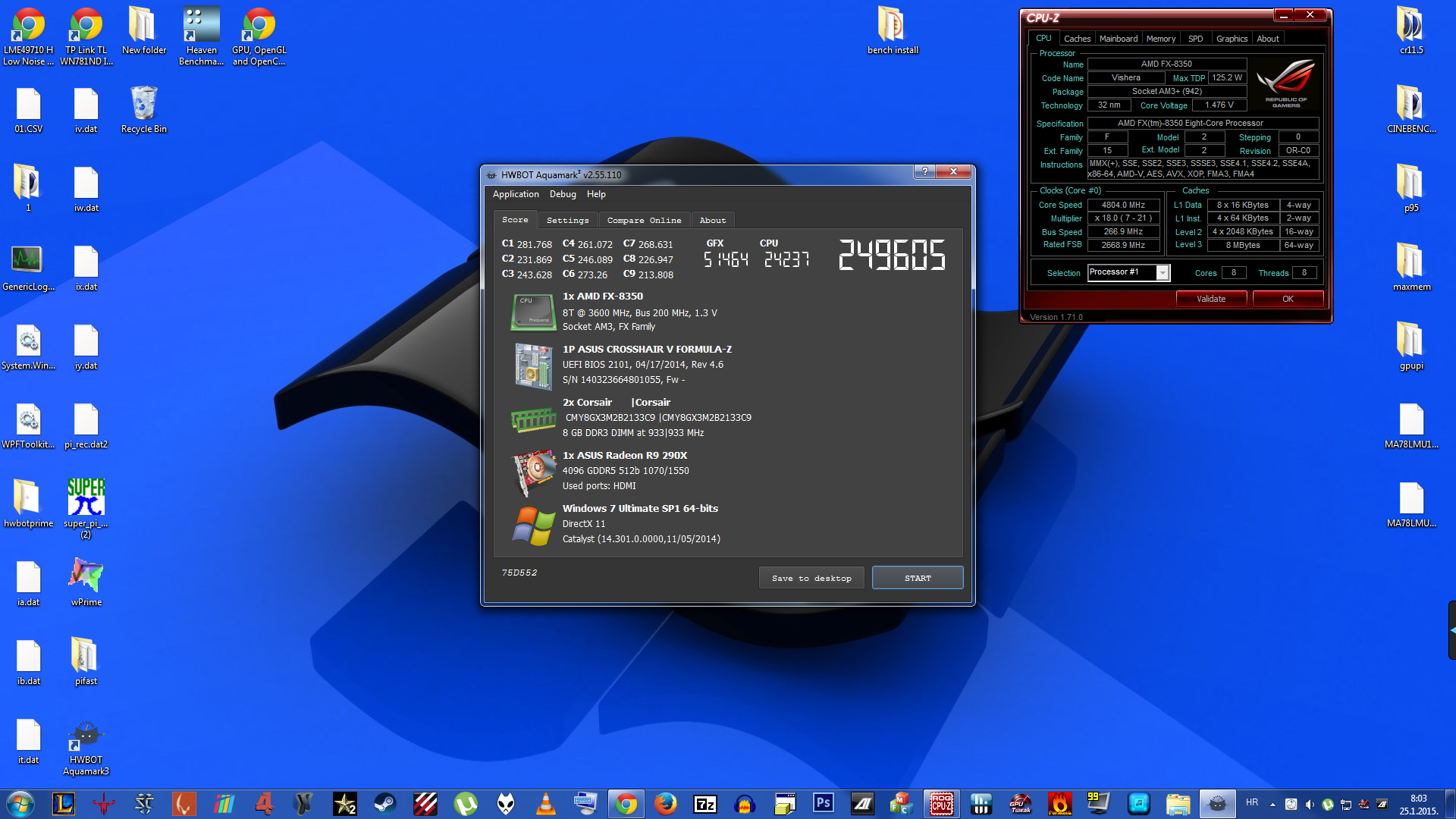Open Graphics tab in CPU-Z
1456x819 pixels.
click(x=1232, y=39)
